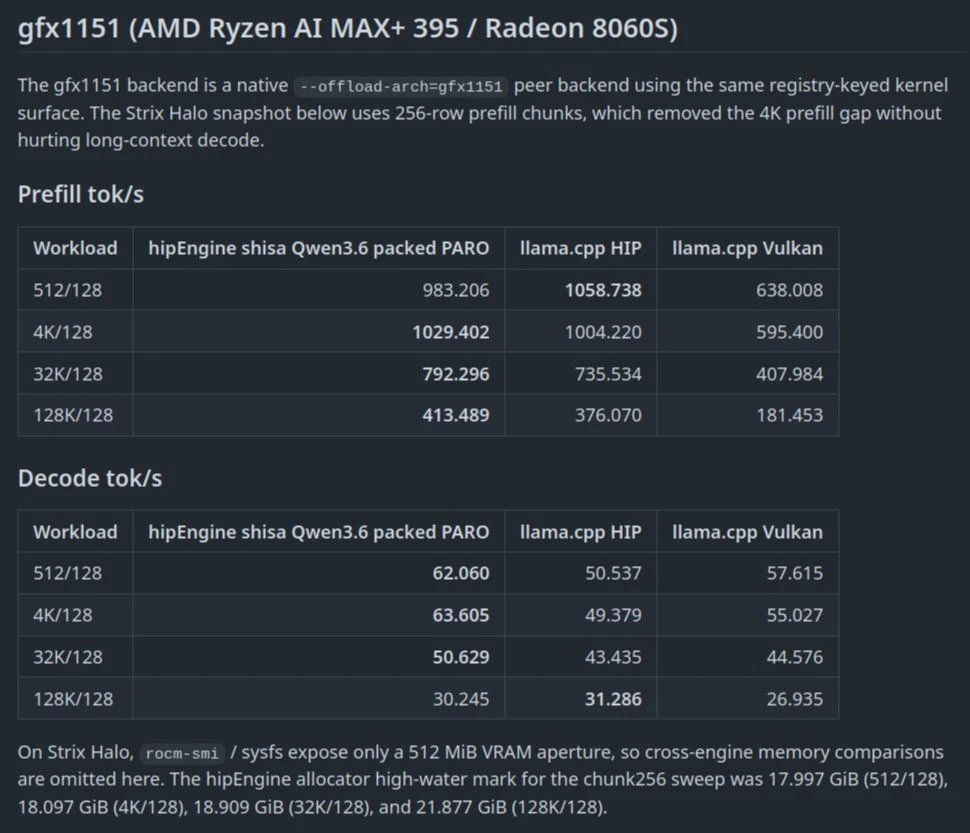Select the 31.286 bold decode value
970x833 pixels.
(x=612, y=699)
